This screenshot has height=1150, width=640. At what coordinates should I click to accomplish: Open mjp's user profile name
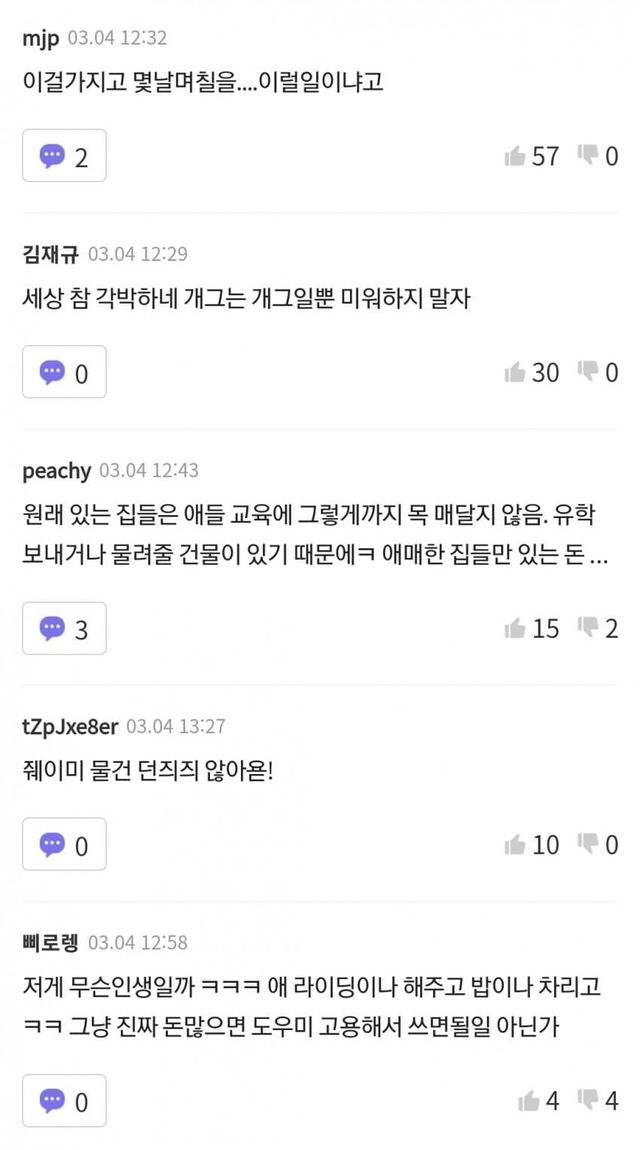(39, 38)
